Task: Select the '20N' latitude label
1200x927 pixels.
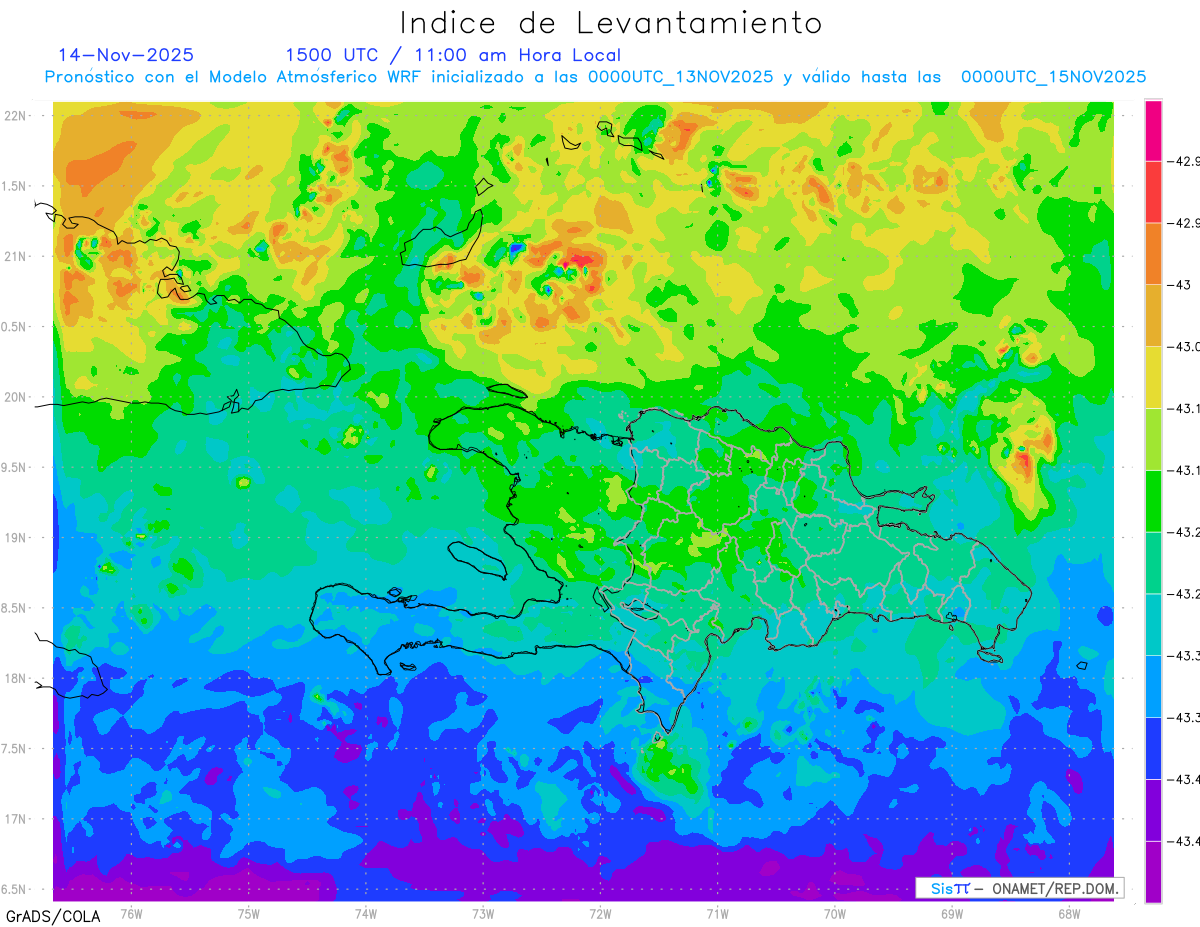Action: click(x=17, y=397)
